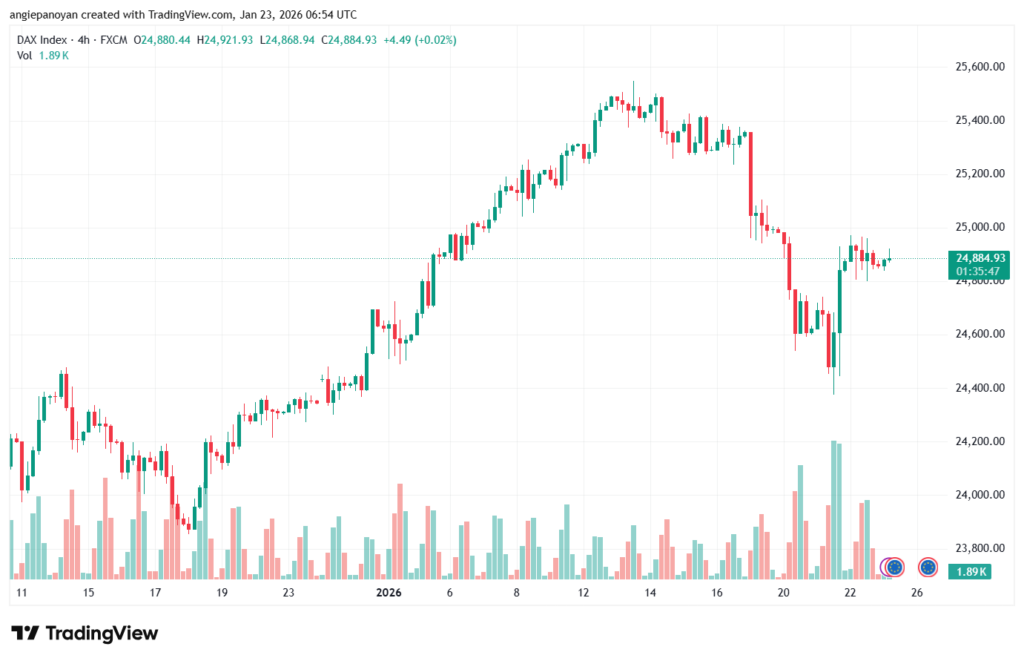The width and height of the screenshot is (1024, 661).
Task: Click the rightmost EU flag event icon
Action: 927,567
